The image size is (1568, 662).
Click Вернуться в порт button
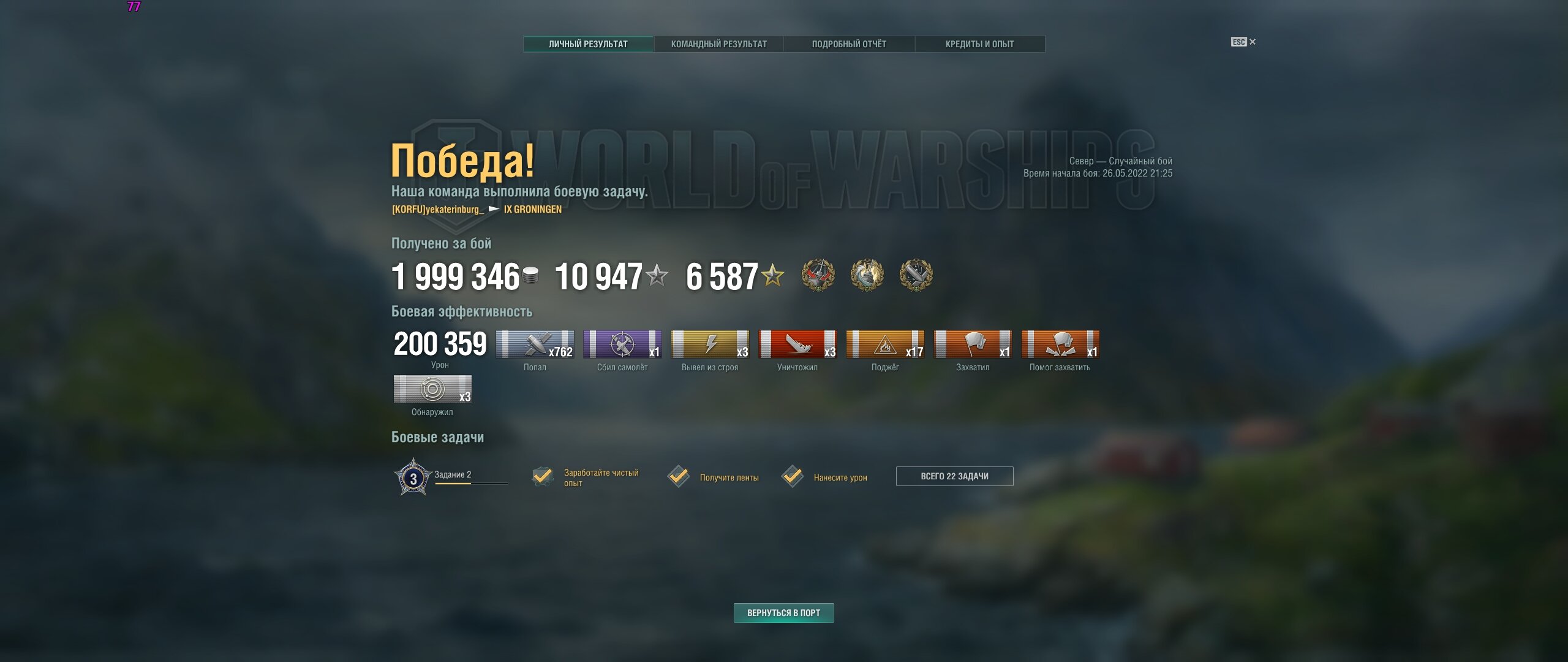coord(784,613)
